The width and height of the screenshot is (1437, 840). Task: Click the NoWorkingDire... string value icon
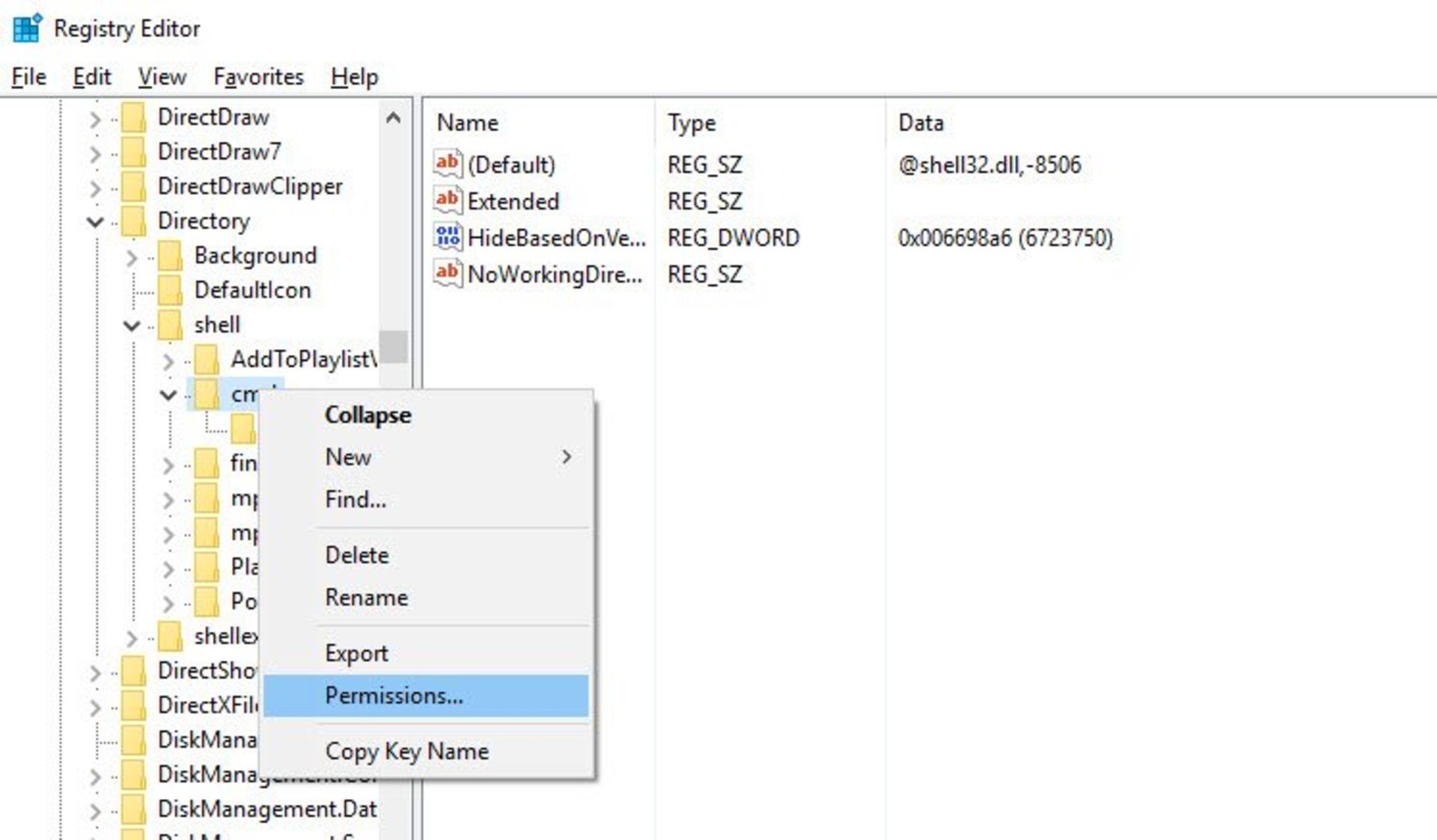pos(448,273)
